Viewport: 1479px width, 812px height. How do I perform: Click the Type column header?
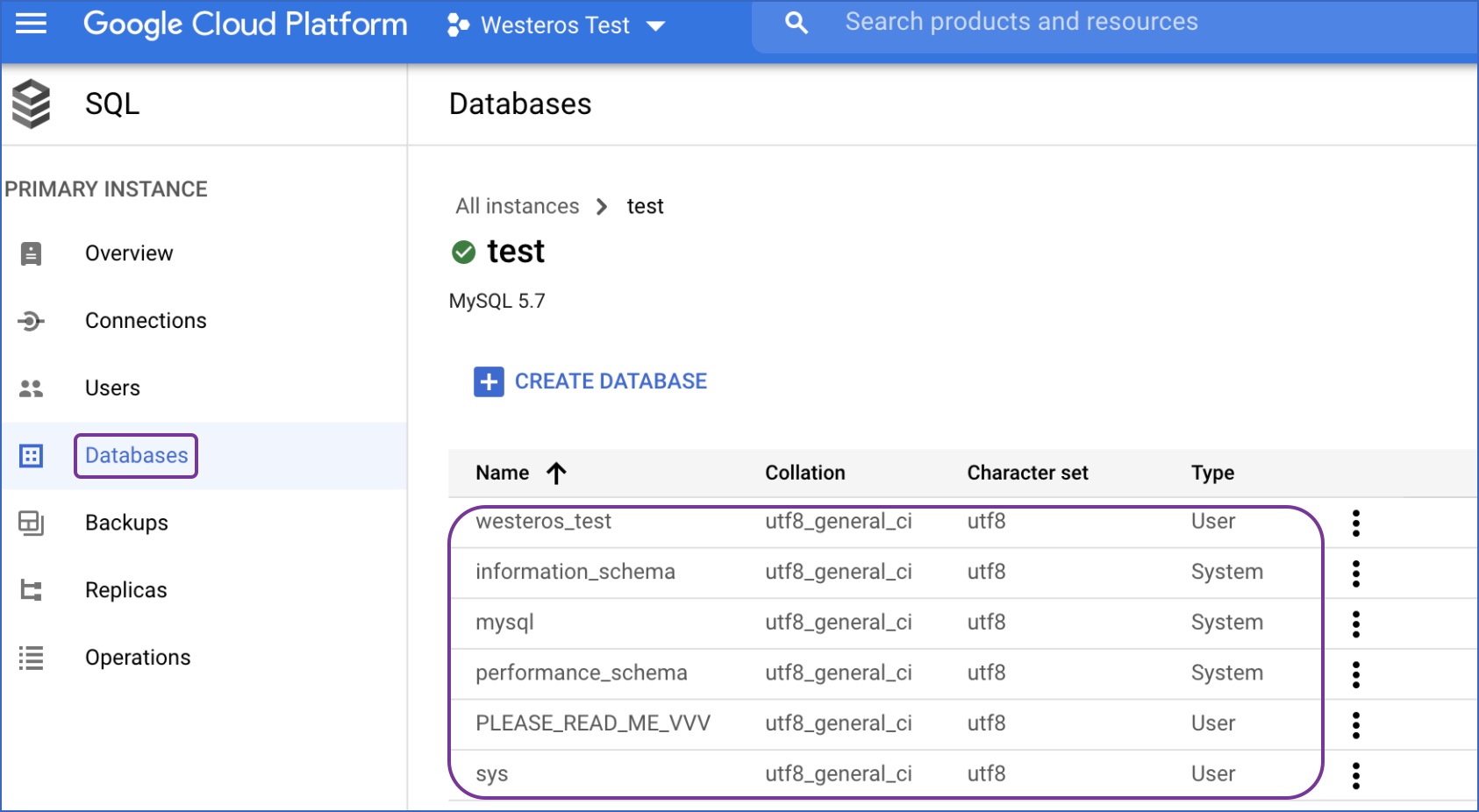tap(1212, 474)
